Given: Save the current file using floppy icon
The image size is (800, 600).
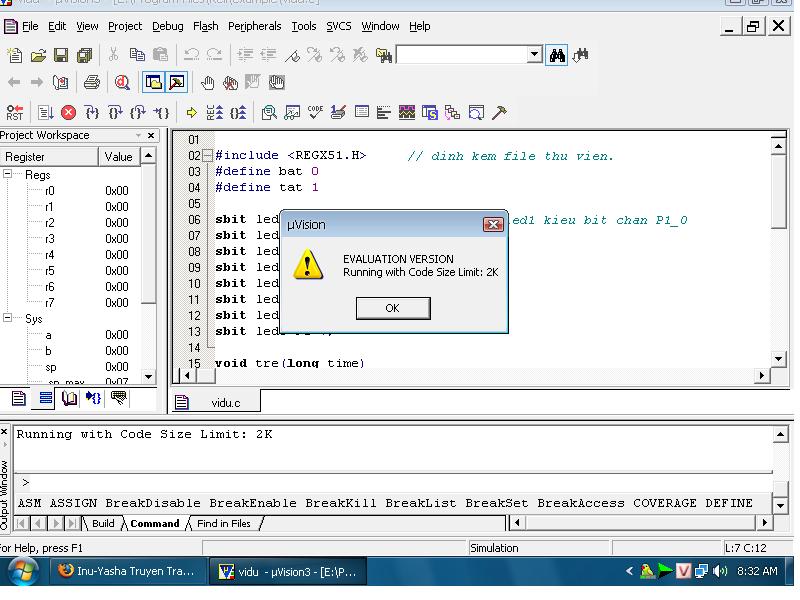Looking at the screenshot, I should point(61,55).
